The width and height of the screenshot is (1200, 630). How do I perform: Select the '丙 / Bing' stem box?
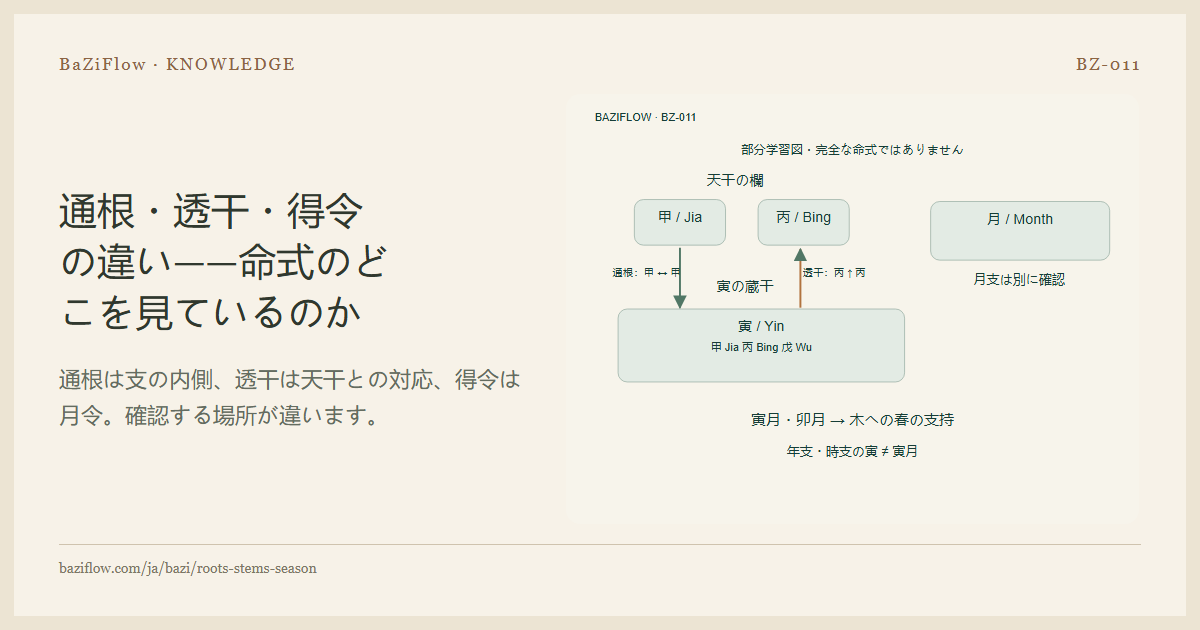click(804, 222)
